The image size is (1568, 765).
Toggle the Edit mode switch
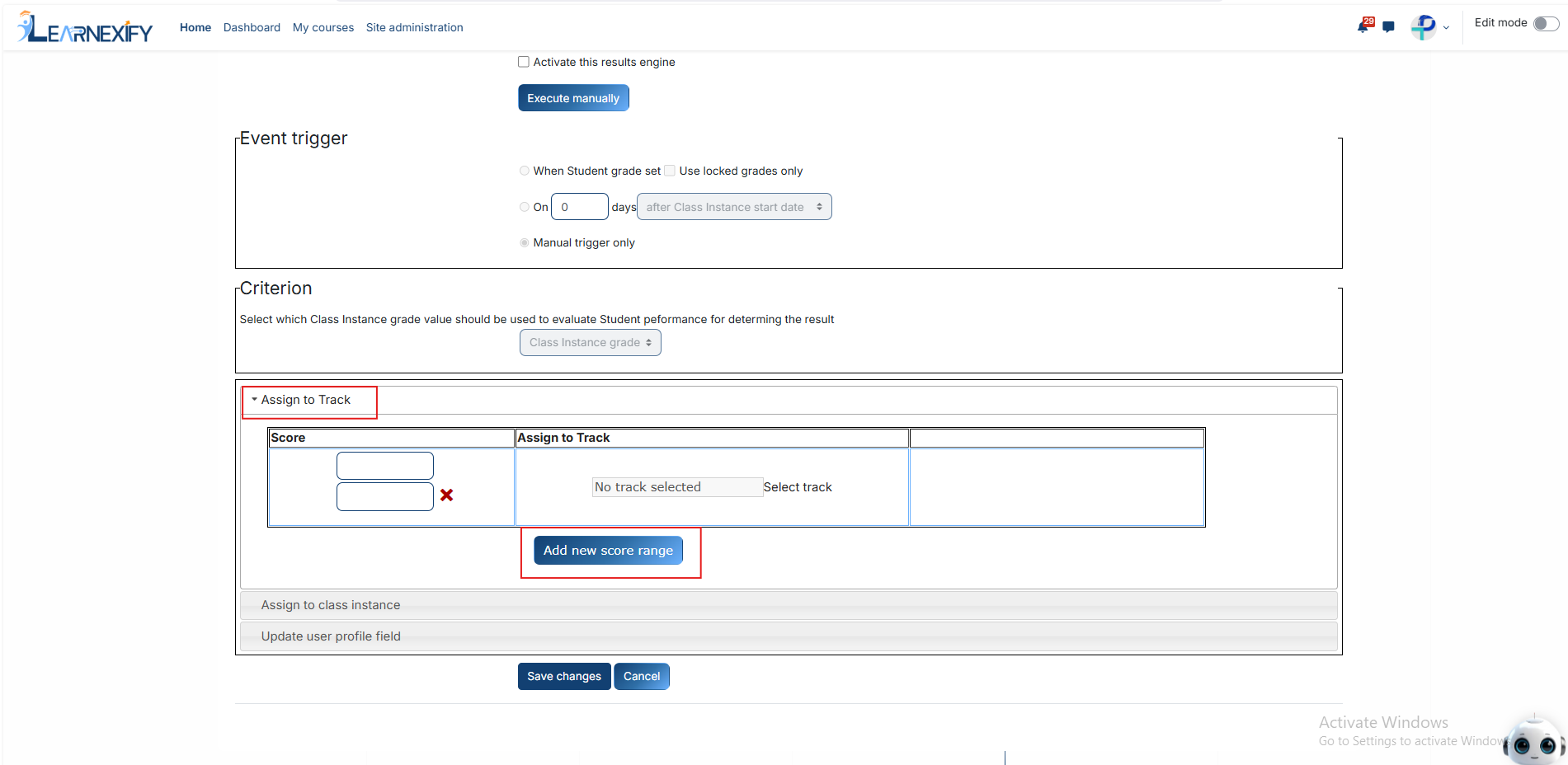coord(1546,24)
